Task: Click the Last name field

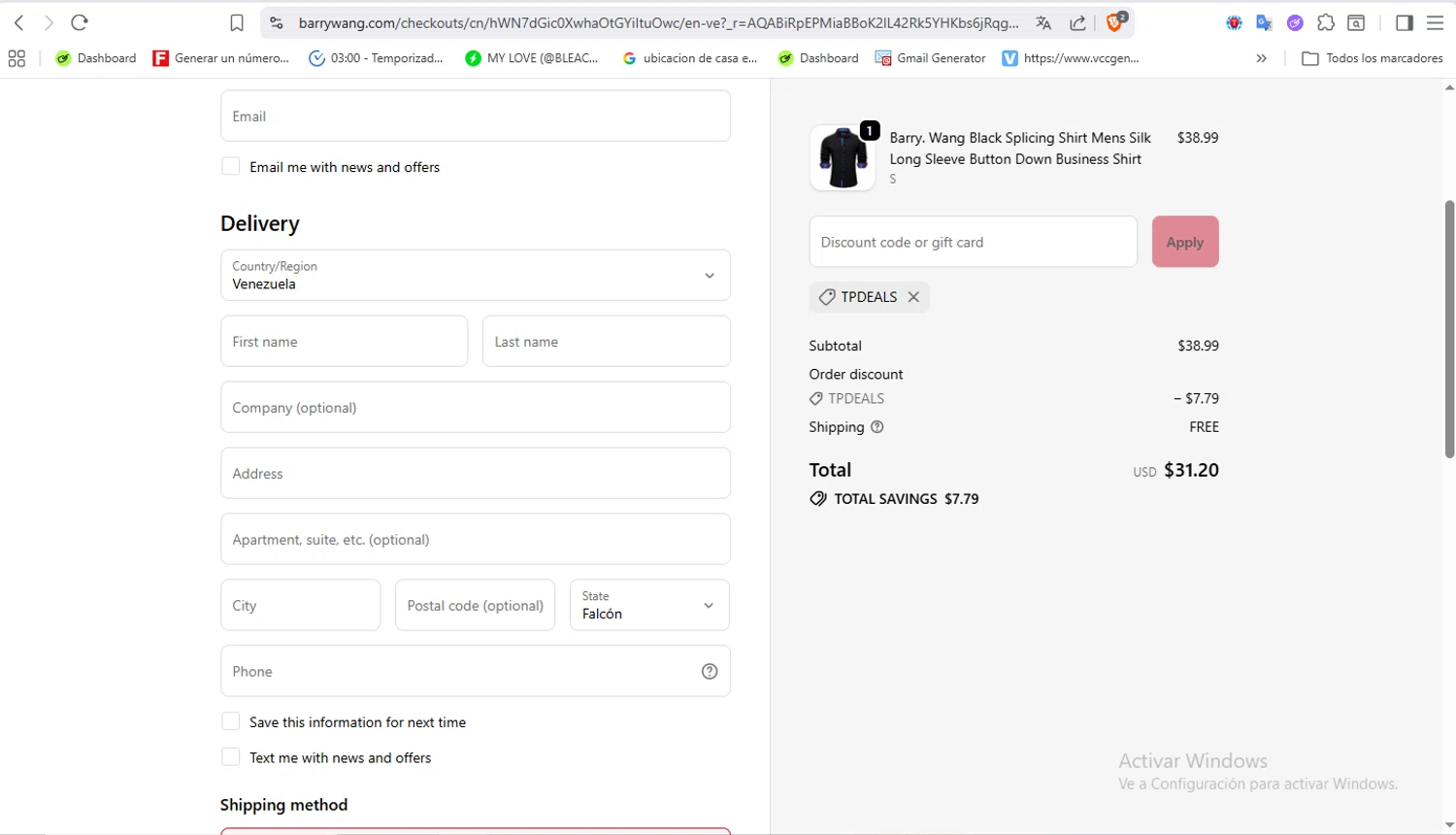Action: click(x=607, y=341)
